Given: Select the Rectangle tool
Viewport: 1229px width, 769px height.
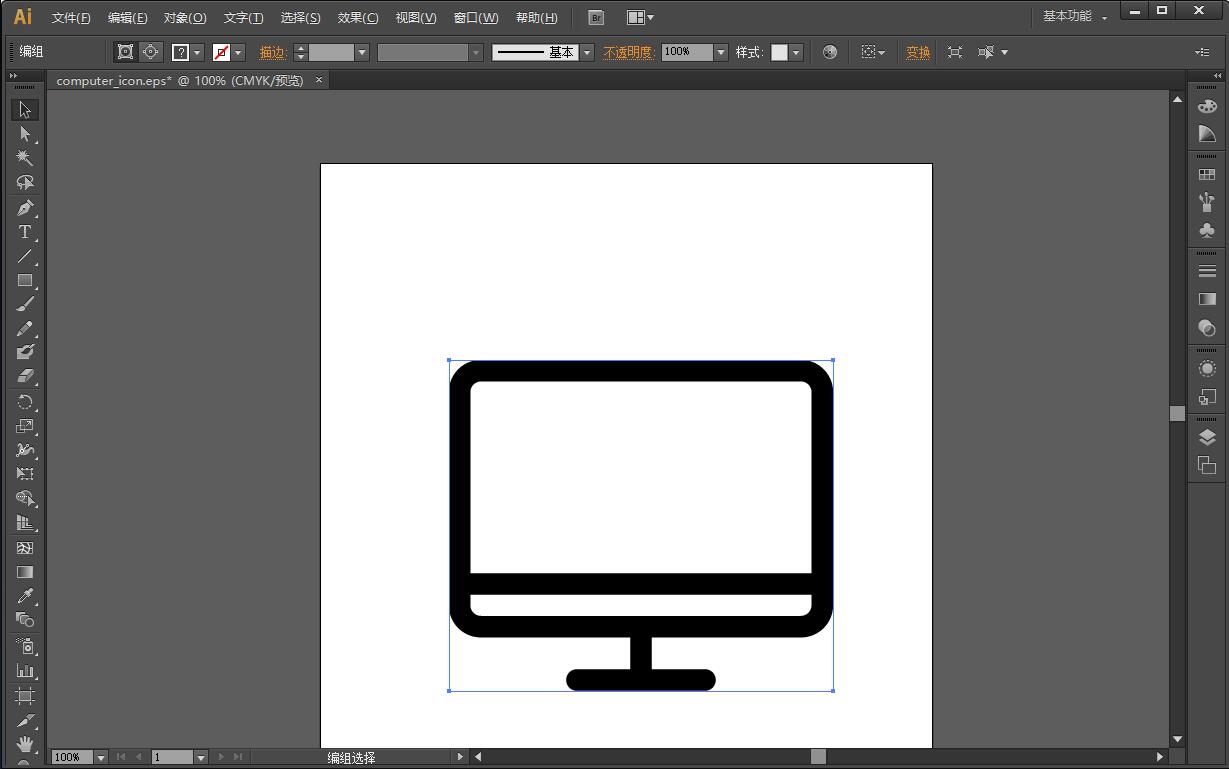Looking at the screenshot, I should (x=25, y=281).
